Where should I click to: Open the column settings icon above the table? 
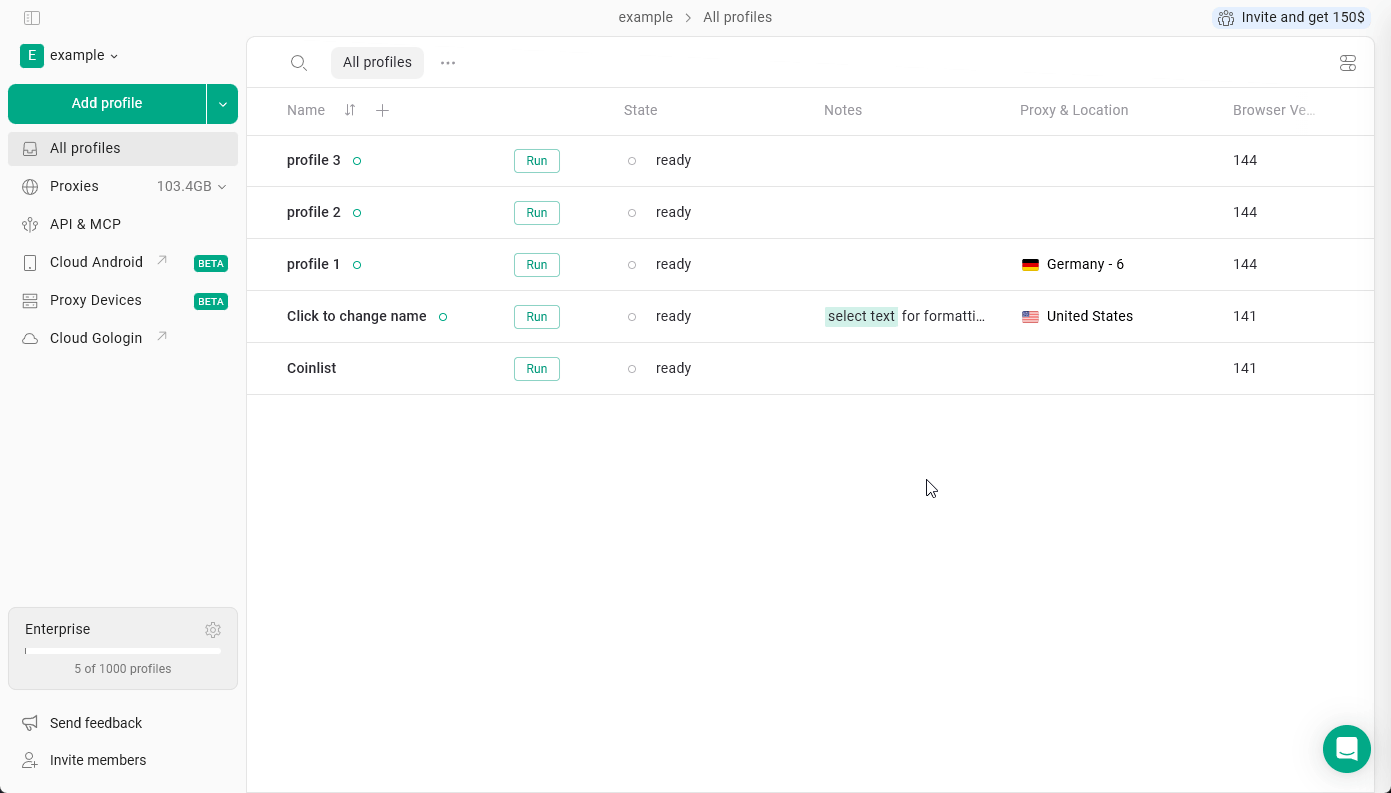(x=1347, y=62)
